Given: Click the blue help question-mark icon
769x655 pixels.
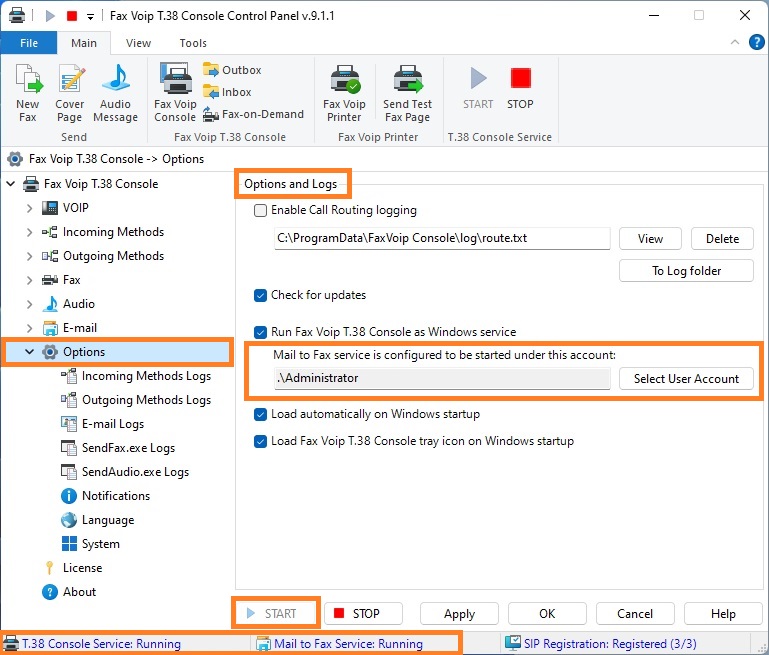Looking at the screenshot, I should click(756, 42).
